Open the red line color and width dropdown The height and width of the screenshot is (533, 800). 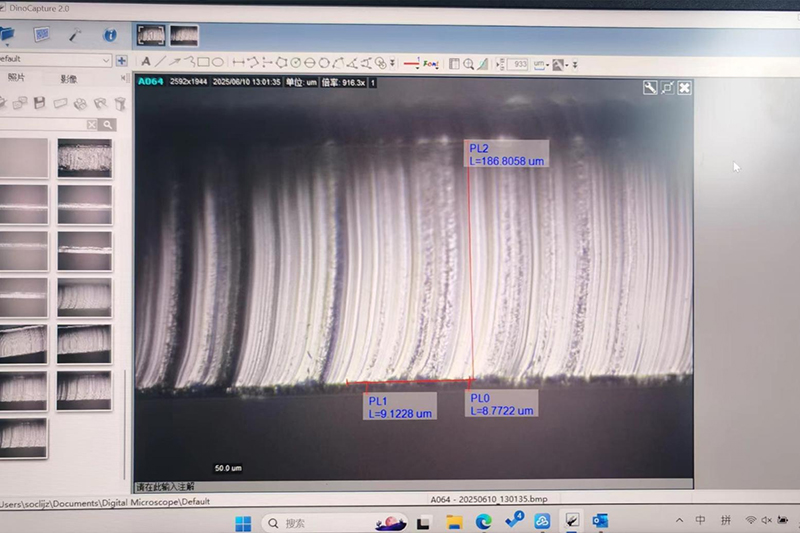(x=412, y=64)
